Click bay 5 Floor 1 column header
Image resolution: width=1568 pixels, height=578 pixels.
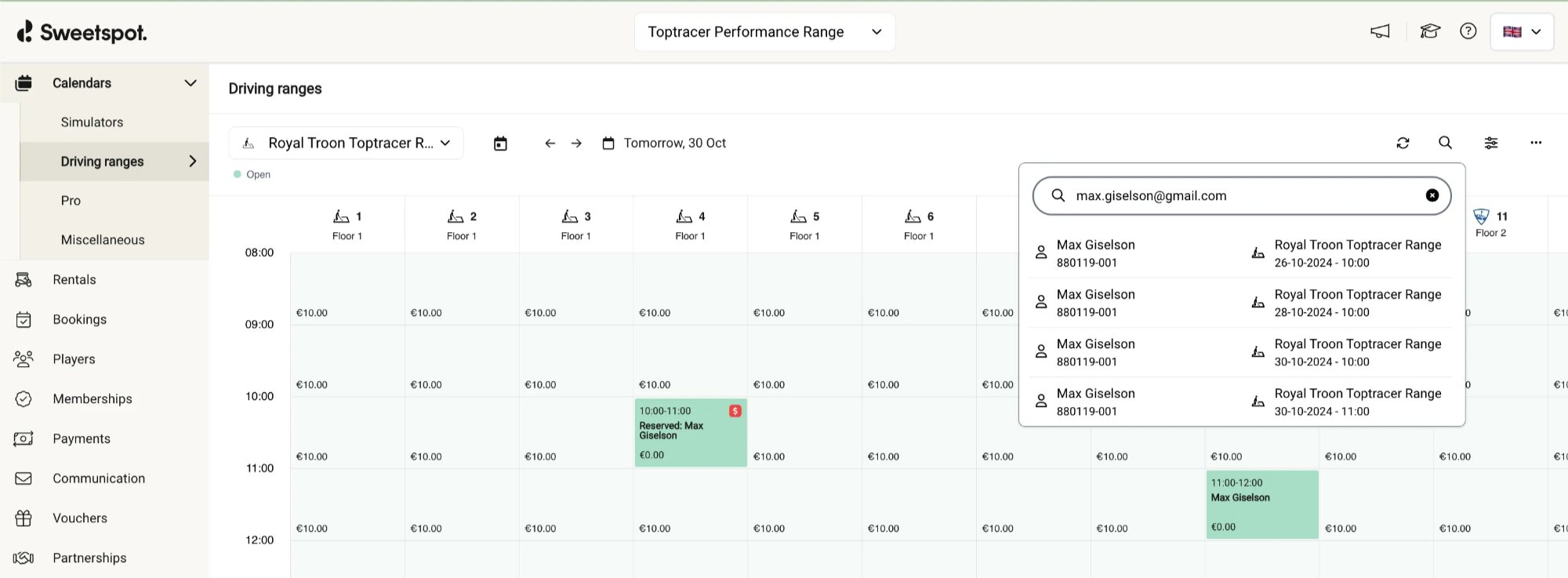point(805,224)
